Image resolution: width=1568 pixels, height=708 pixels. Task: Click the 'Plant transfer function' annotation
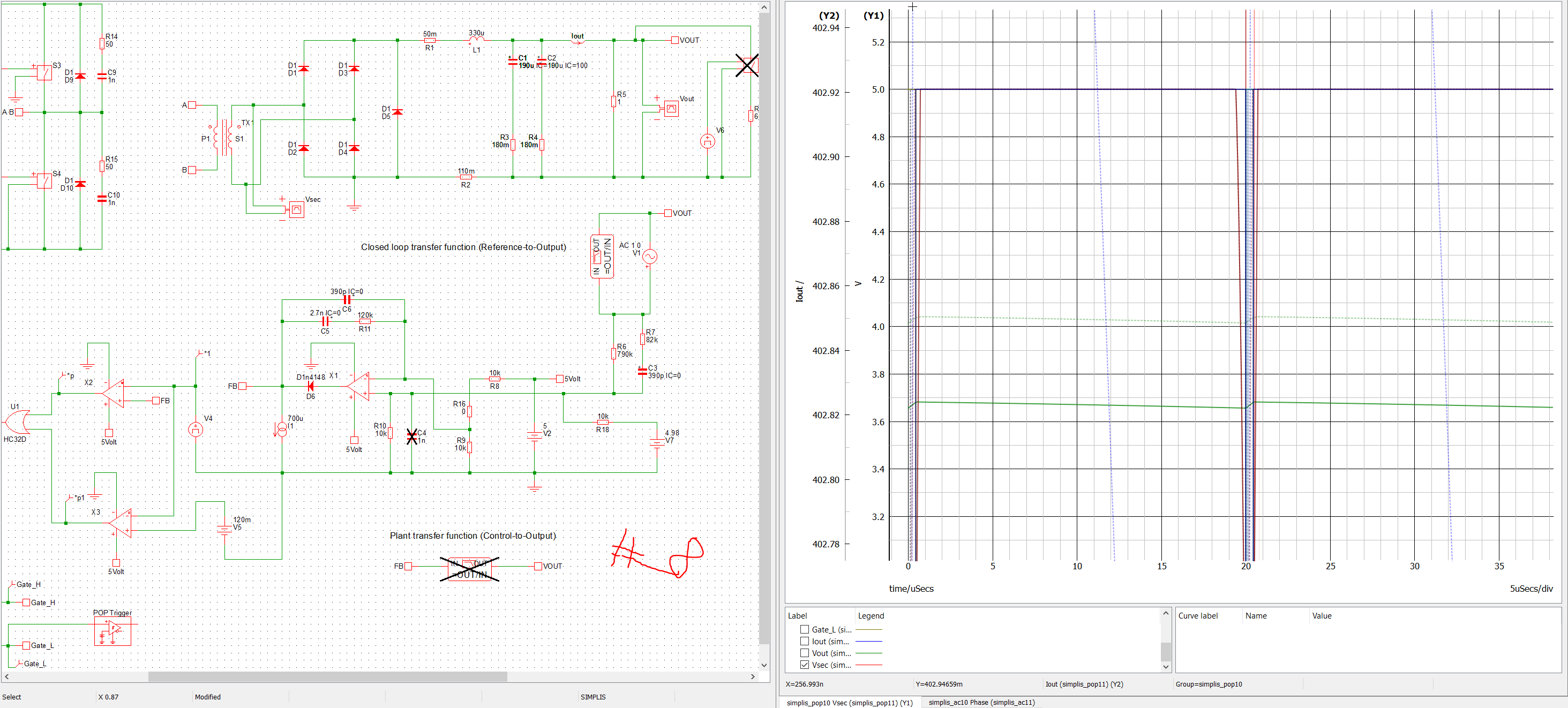(x=473, y=536)
